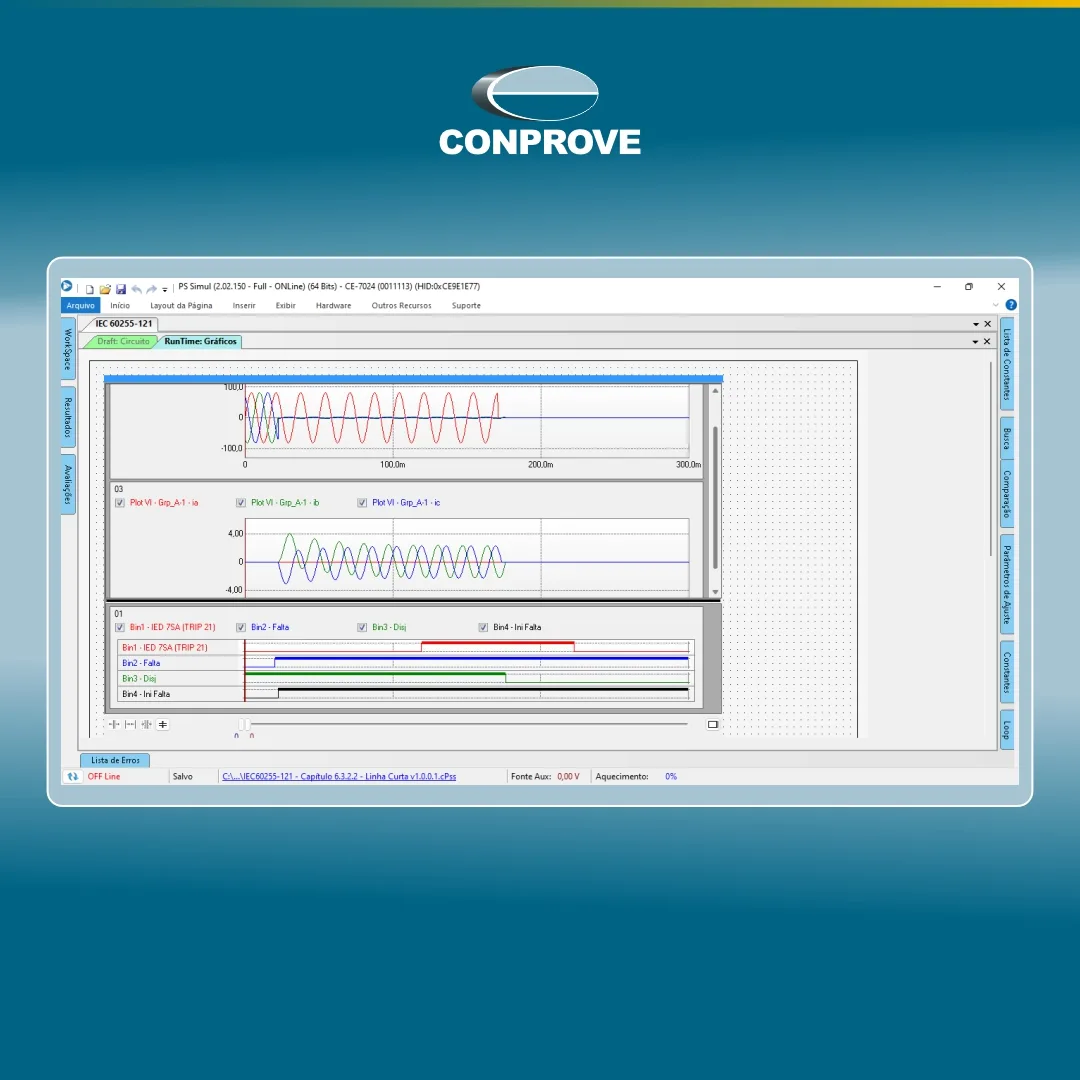Expand the quick access toolbar customize arrow
The width and height of the screenshot is (1080, 1080).
coord(165,290)
